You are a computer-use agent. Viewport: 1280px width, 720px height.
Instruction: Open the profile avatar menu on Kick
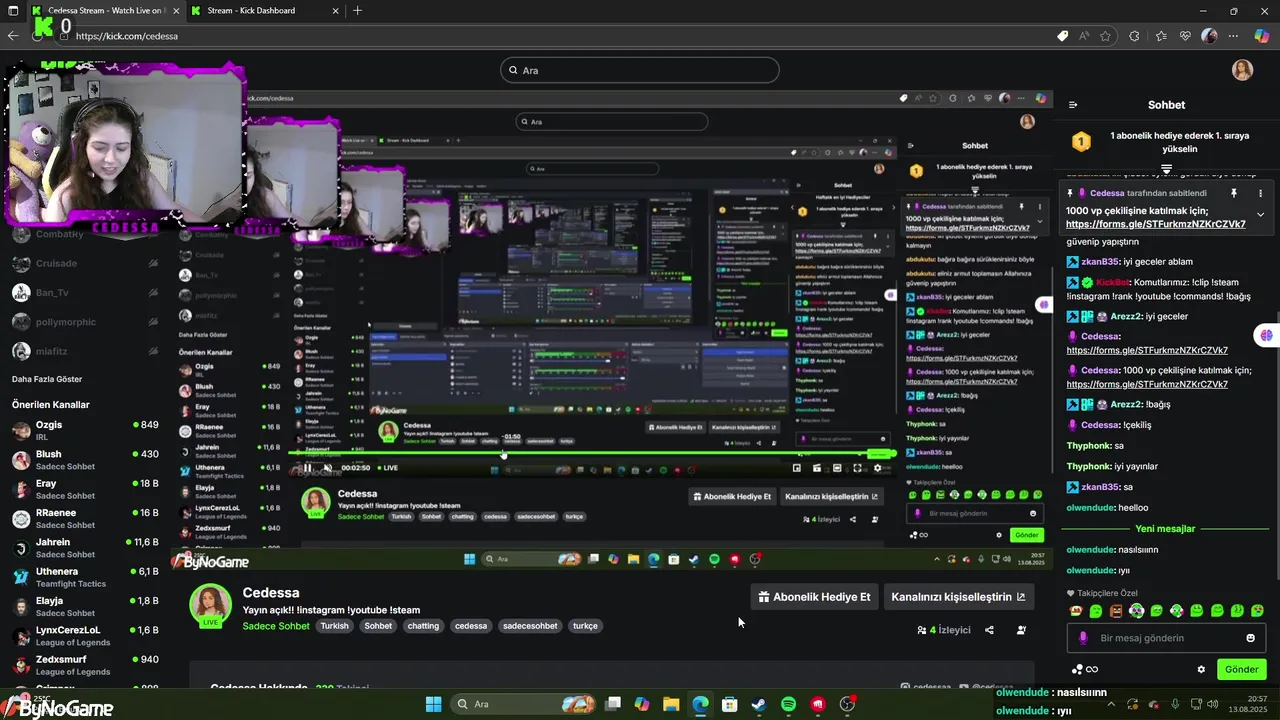coord(1242,70)
